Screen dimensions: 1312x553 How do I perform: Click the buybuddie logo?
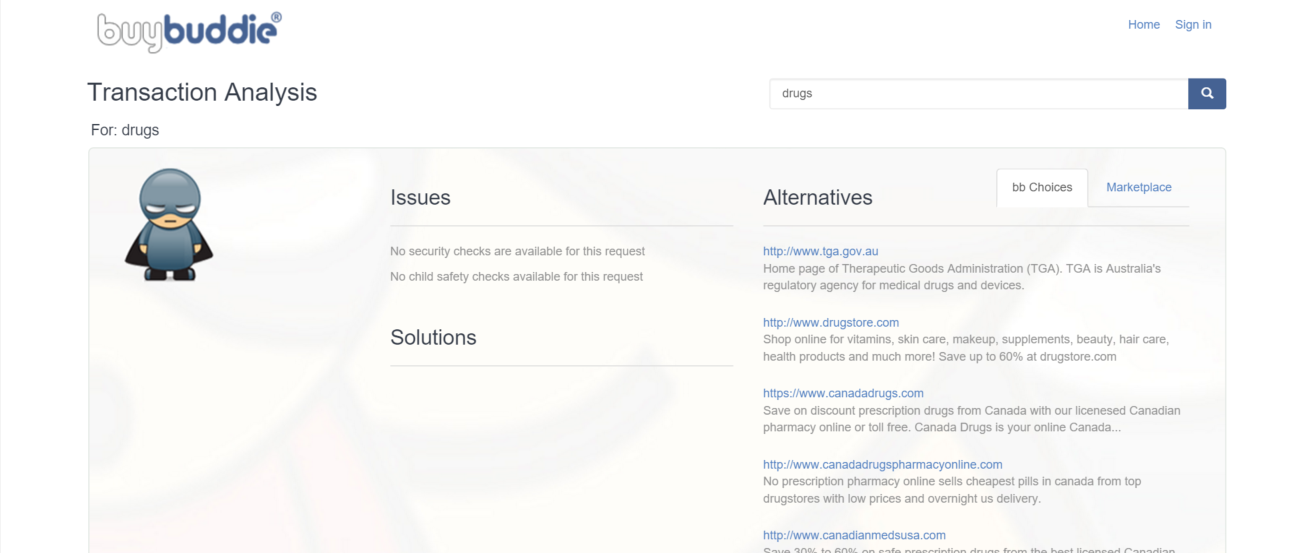(x=189, y=32)
